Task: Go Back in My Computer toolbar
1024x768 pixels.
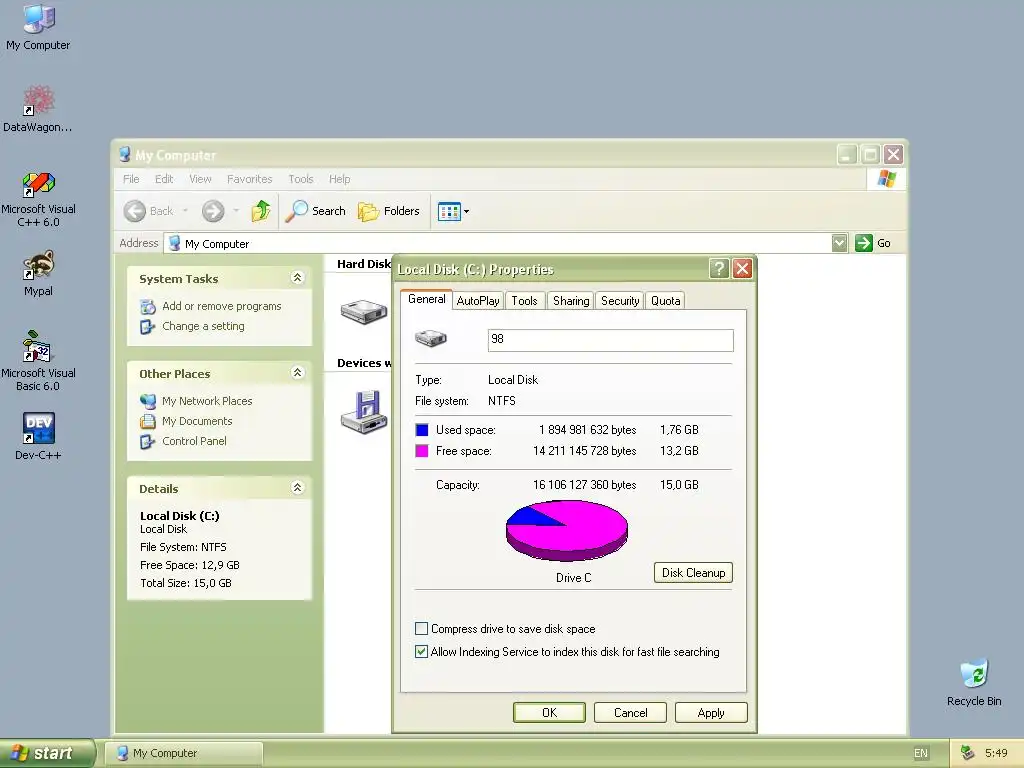Action: (x=149, y=211)
